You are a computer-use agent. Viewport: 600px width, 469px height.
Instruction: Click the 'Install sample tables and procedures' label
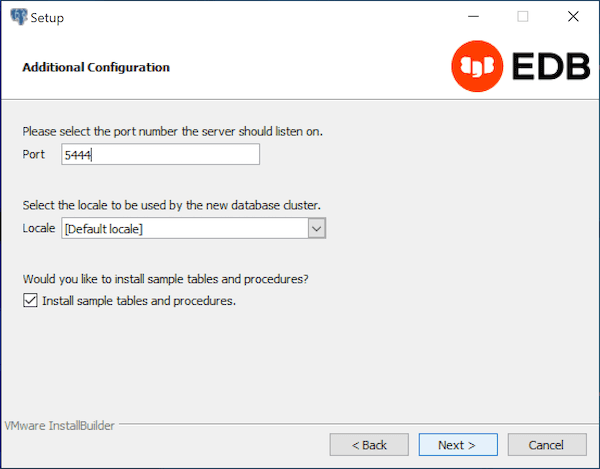click(139, 300)
